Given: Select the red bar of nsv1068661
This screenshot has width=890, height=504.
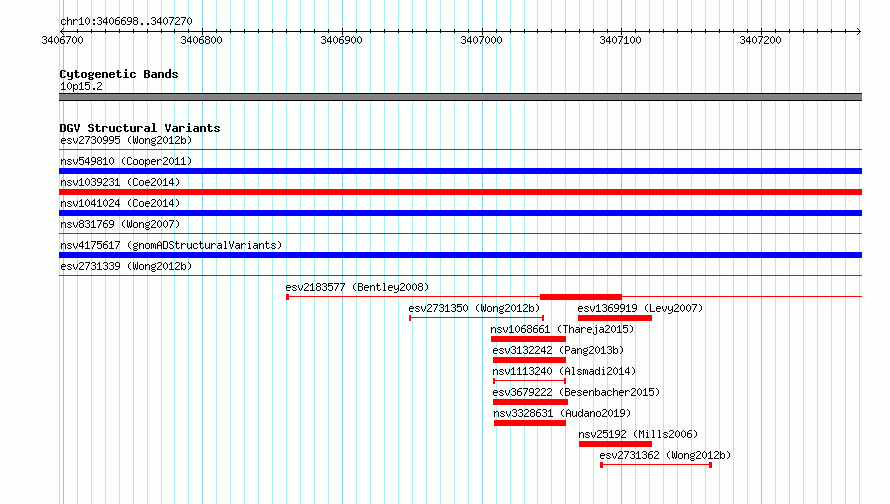Looking at the screenshot, I should click(528, 339).
